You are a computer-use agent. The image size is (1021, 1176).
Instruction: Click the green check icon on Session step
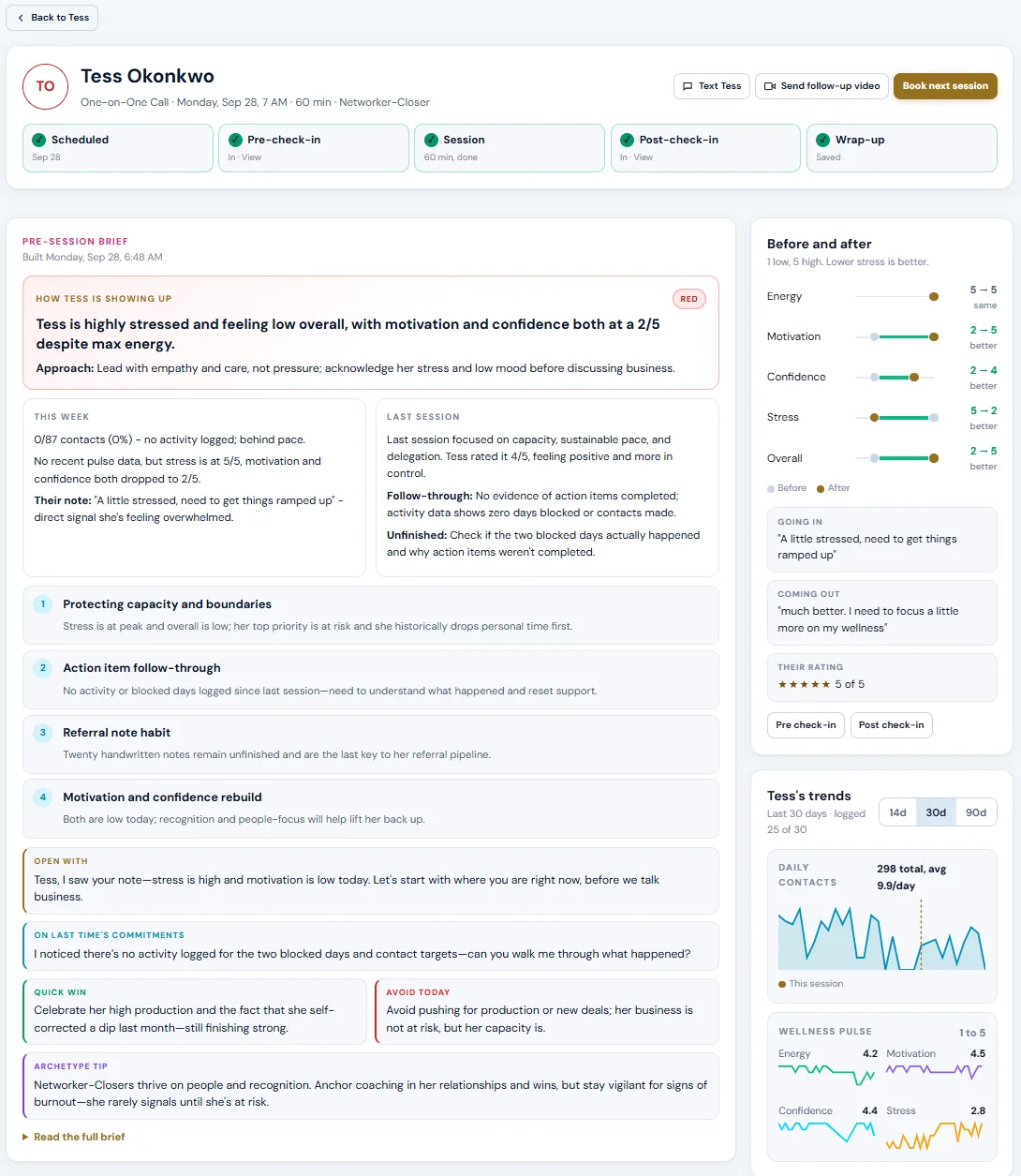pos(431,140)
